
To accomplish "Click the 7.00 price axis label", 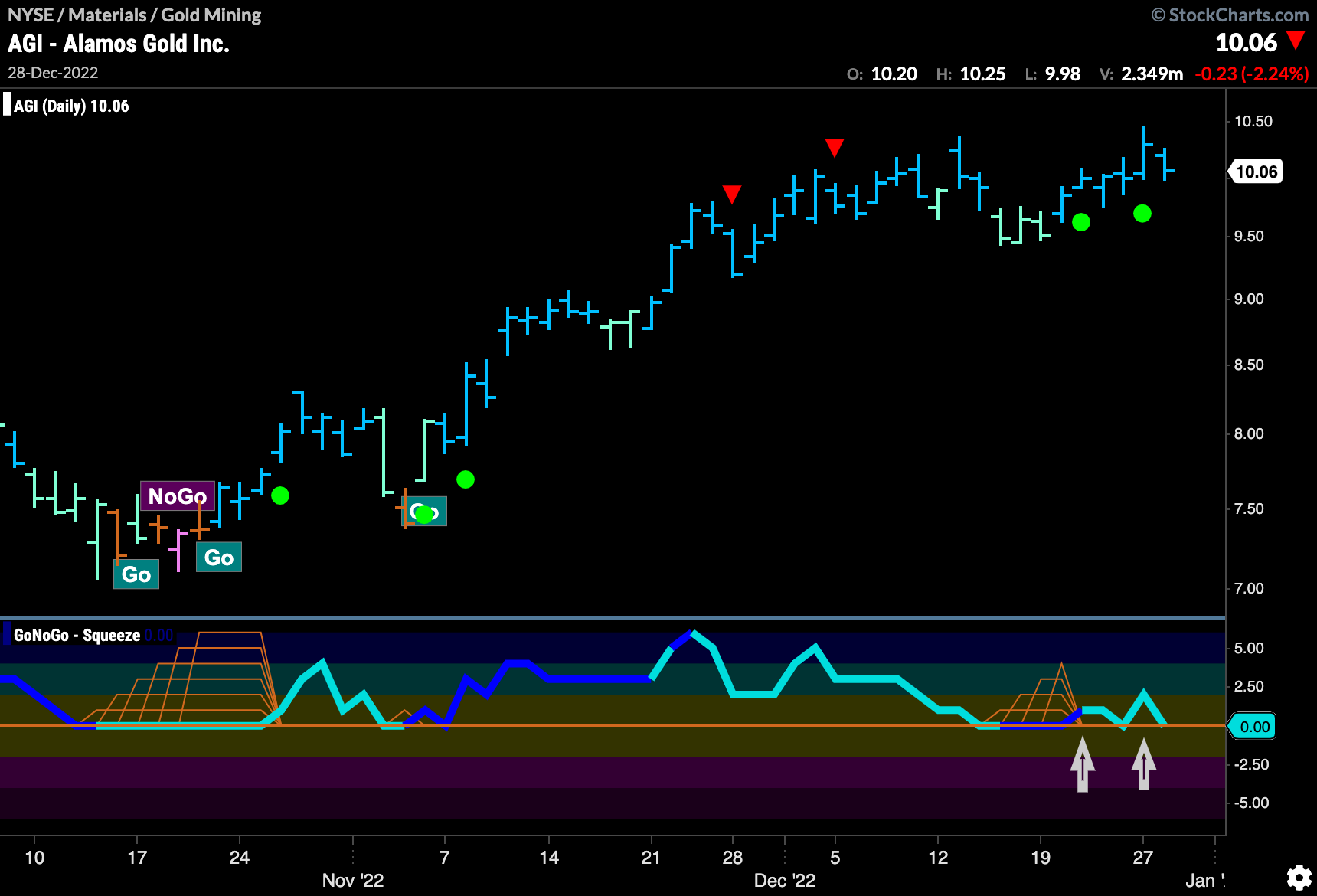I will [1249, 588].
